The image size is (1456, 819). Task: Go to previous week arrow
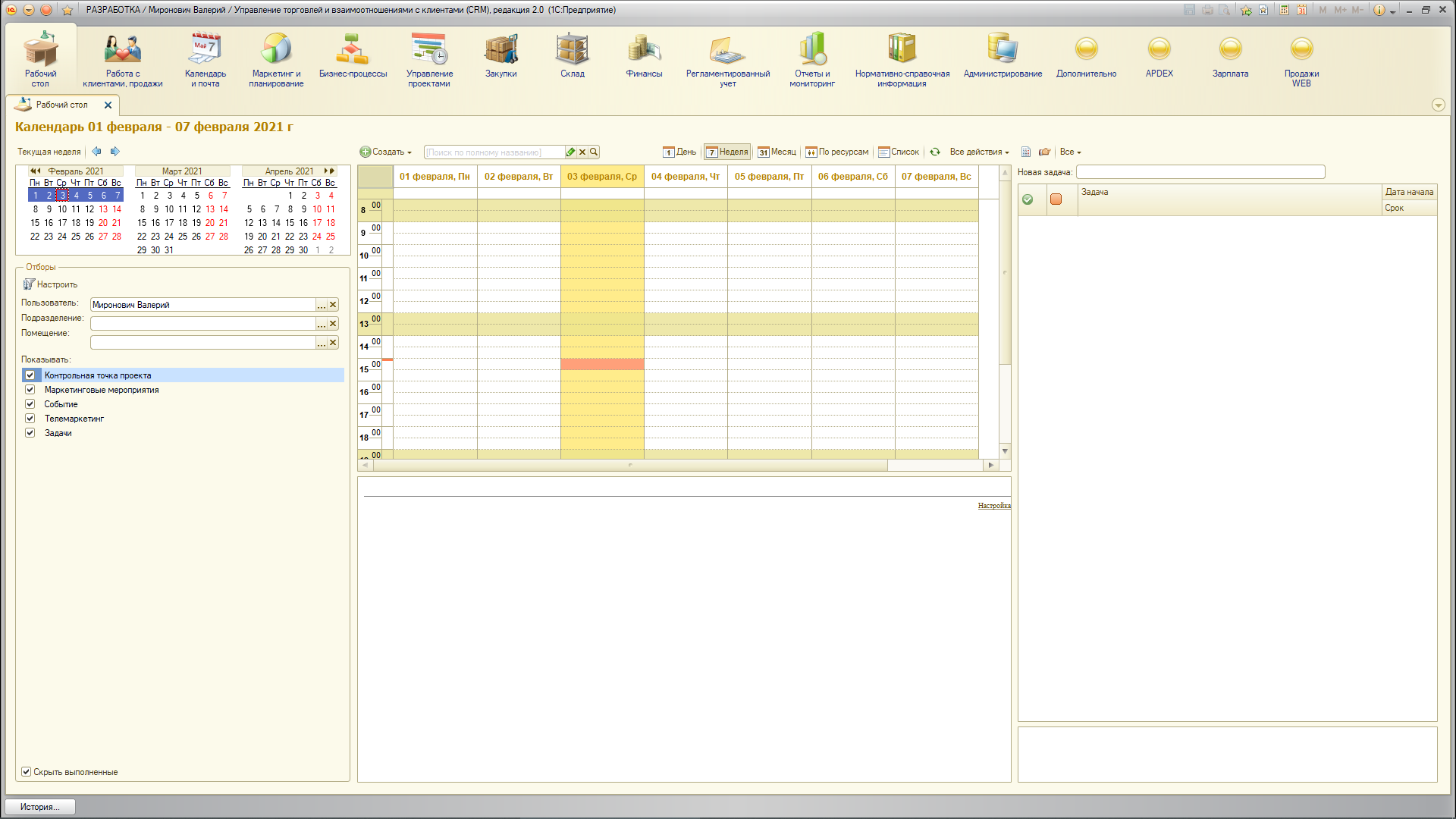(96, 151)
